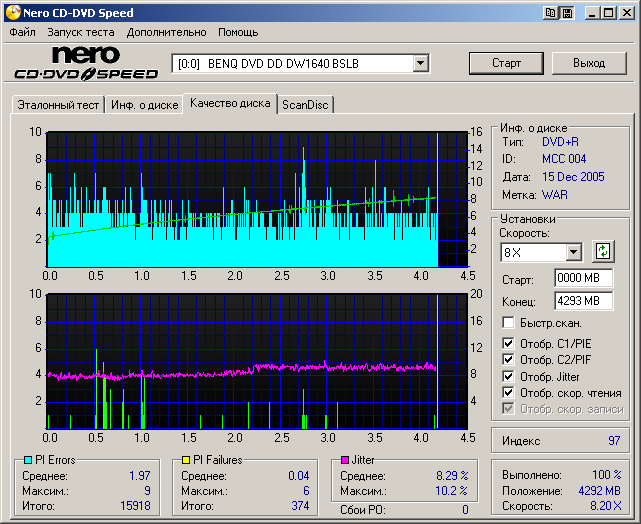
Task: Disable the Отобр. скор. чтения checkbox
Action: (509, 393)
